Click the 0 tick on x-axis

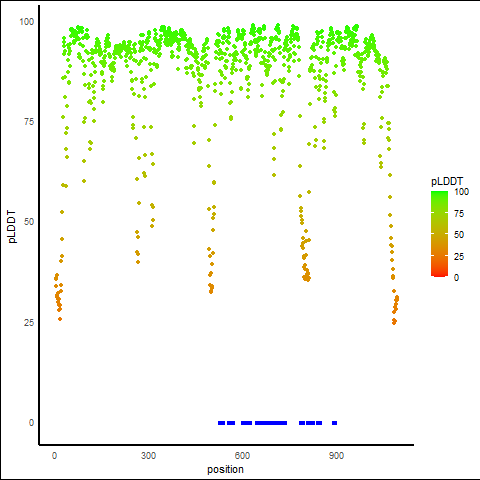click(x=54, y=456)
